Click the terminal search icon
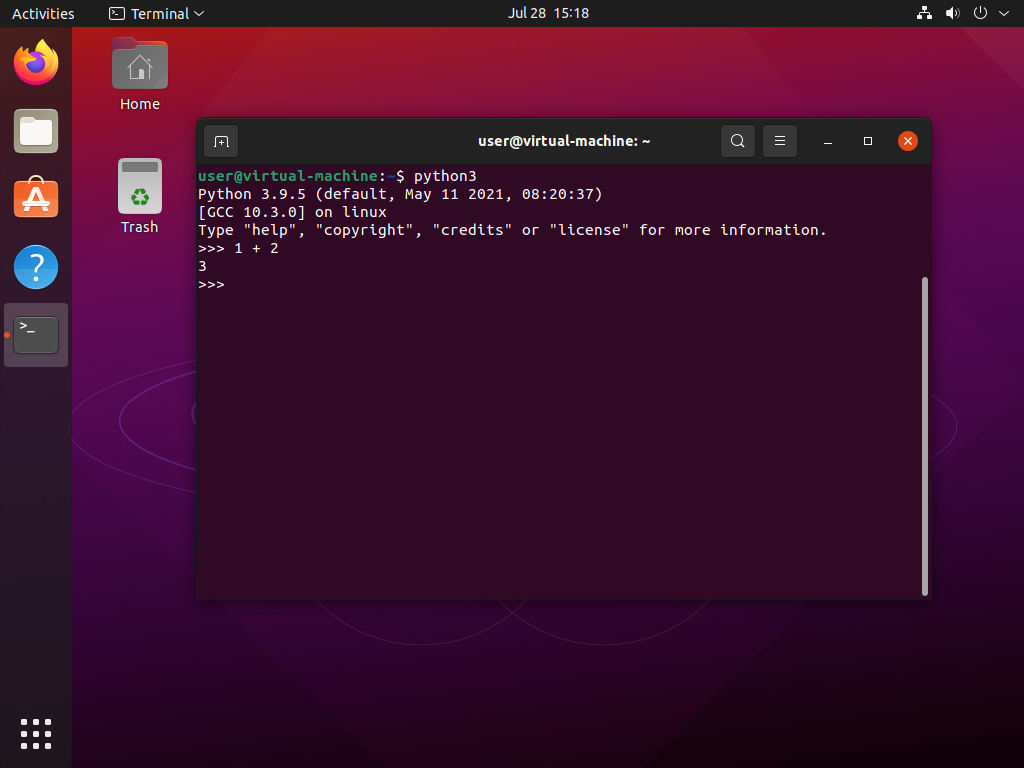 [x=737, y=141]
